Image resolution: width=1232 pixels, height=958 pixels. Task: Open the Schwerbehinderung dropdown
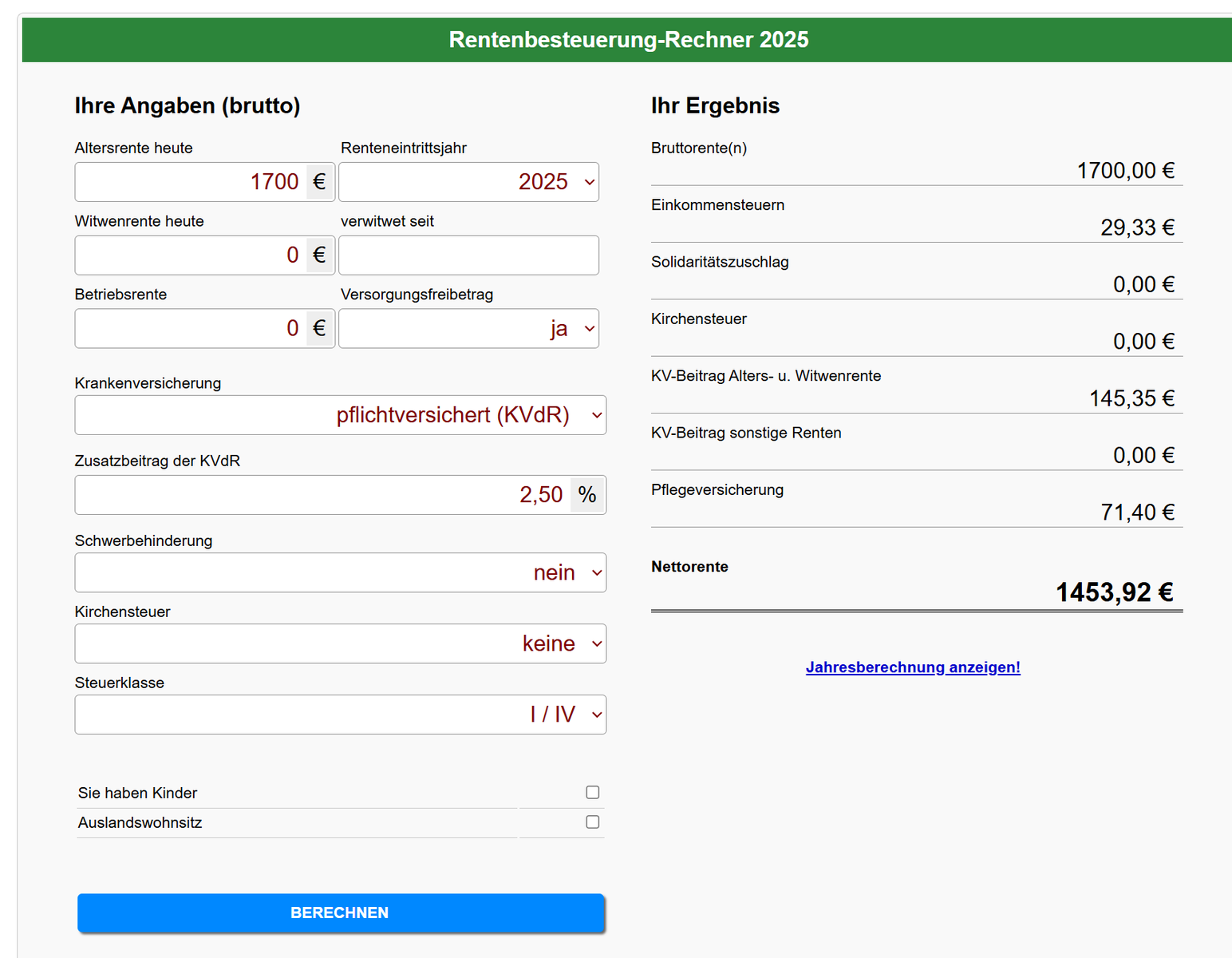tap(341, 572)
